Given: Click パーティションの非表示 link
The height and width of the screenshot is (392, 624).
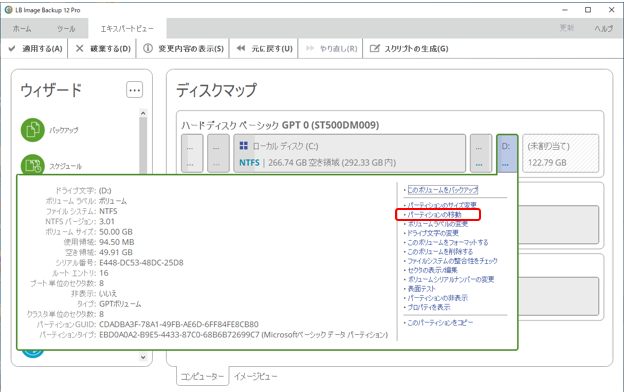Looking at the screenshot, I should point(437,298).
